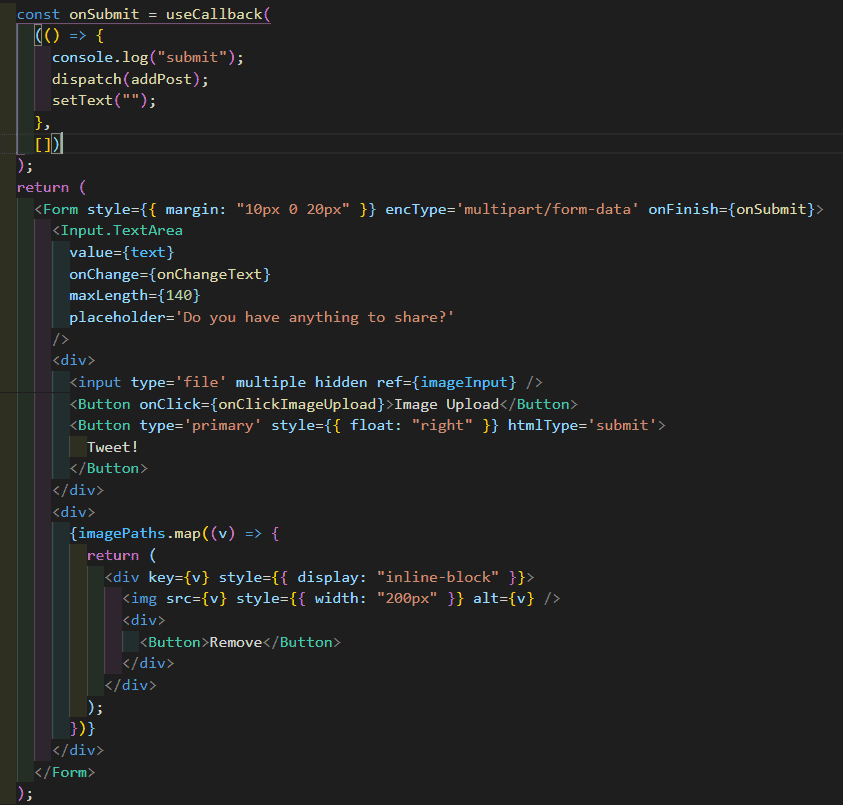Click the value={text} attribute
843x805 pixels.
tap(122, 253)
